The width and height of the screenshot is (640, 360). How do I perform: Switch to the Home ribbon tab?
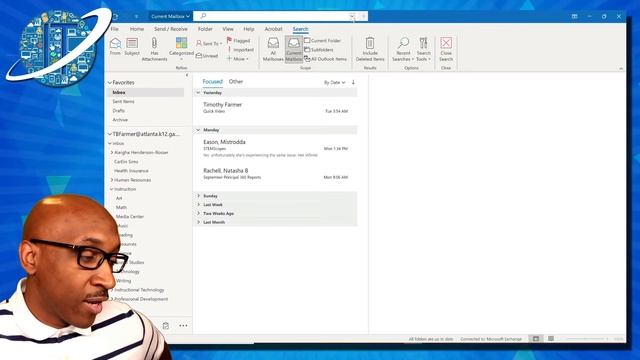coord(137,29)
